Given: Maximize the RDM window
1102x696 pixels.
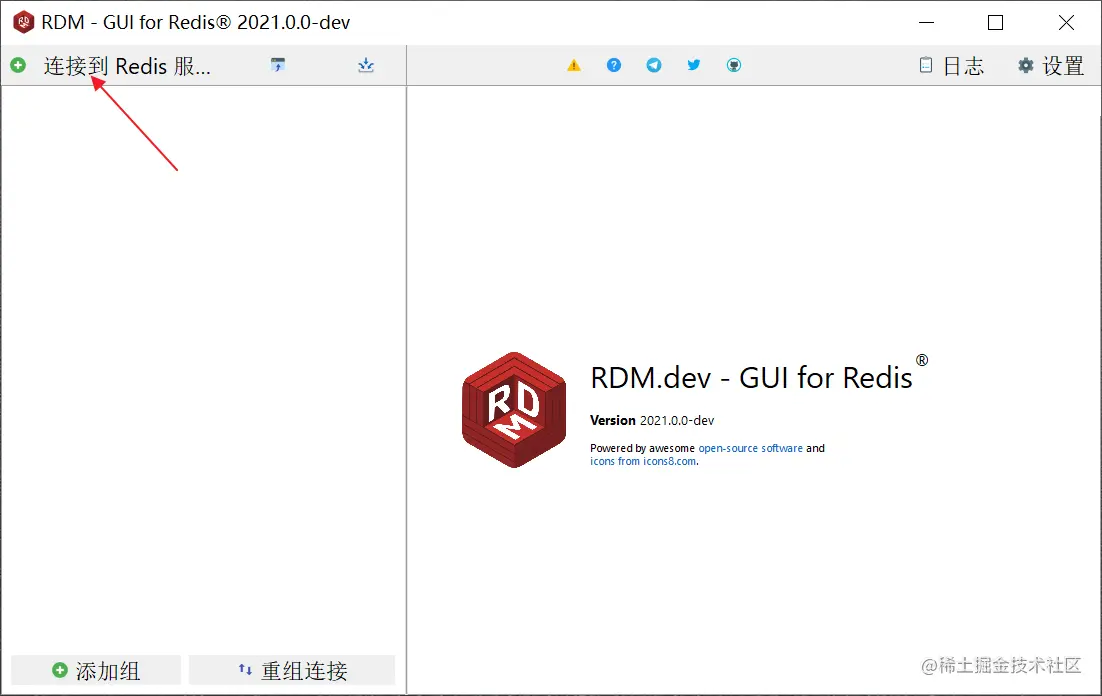Looking at the screenshot, I should point(995,22).
